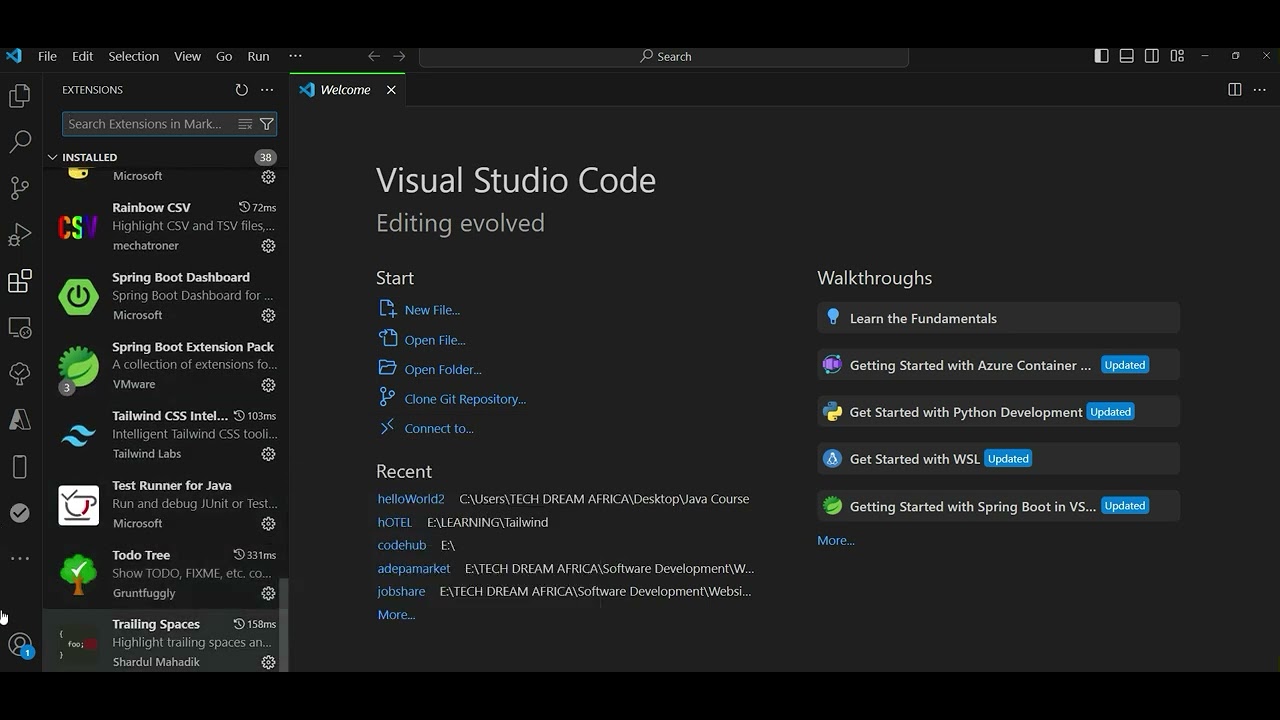Click Connect to link
Viewport: 1280px width, 720px height.
click(x=439, y=428)
